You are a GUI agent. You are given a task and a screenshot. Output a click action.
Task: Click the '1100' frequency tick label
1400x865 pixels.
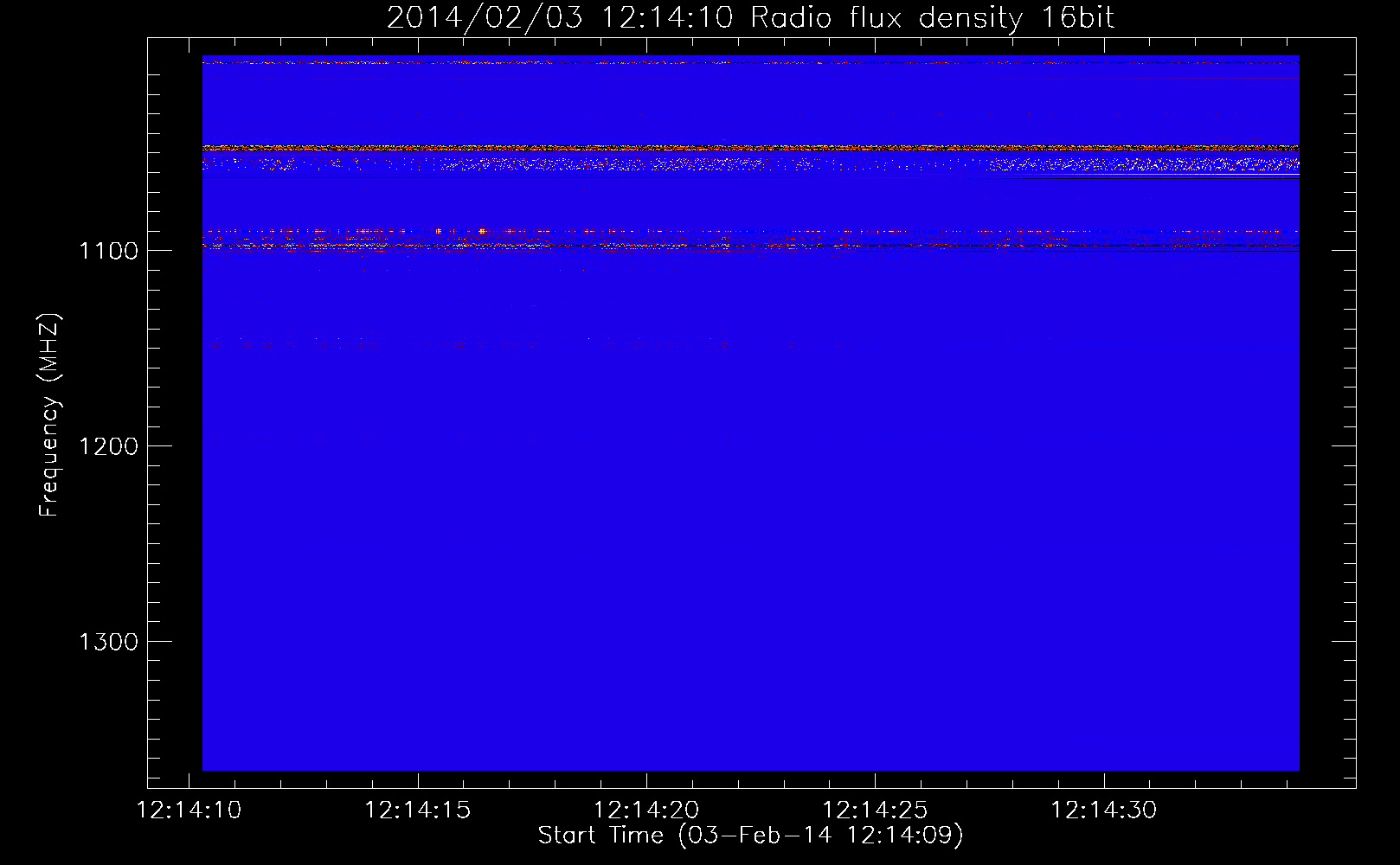108,252
